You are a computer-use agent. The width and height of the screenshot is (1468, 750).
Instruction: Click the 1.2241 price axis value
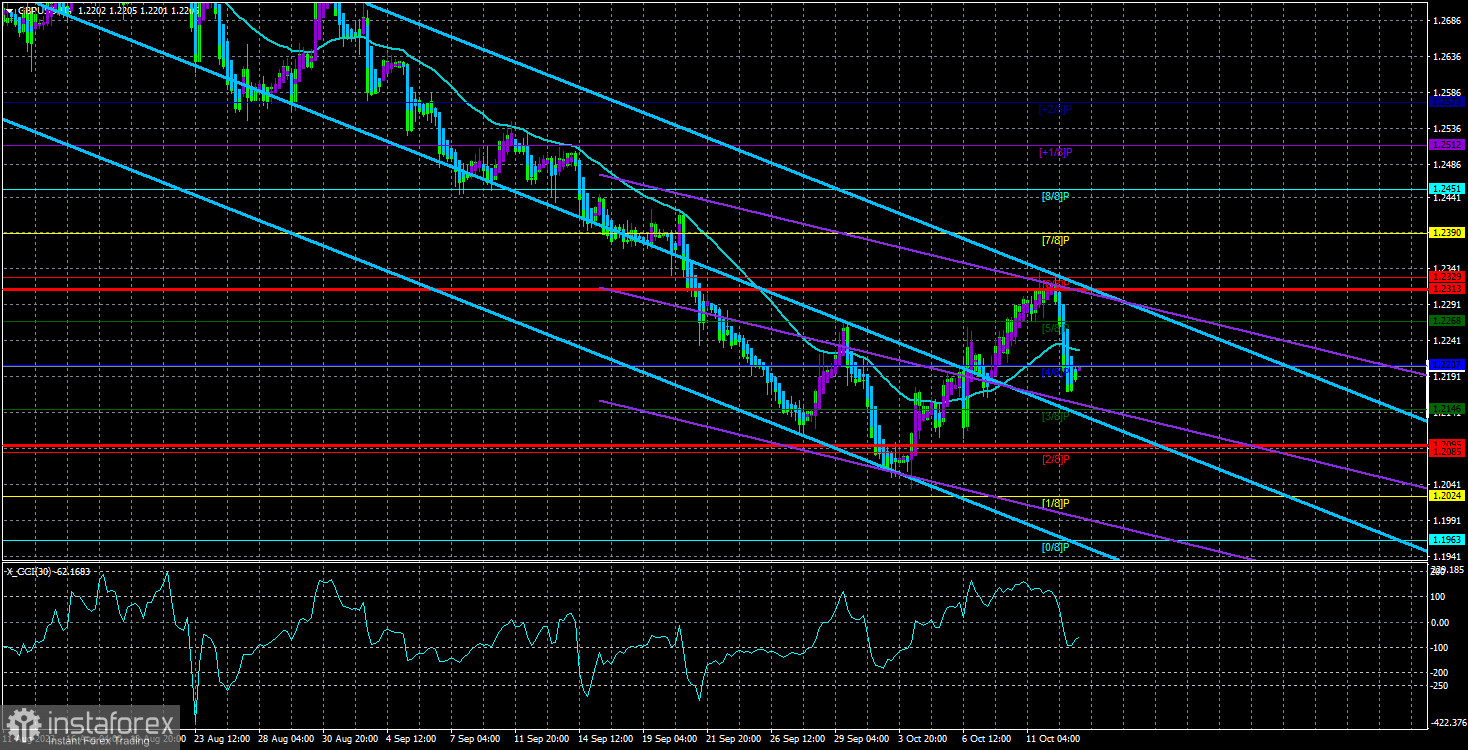(x=1447, y=340)
